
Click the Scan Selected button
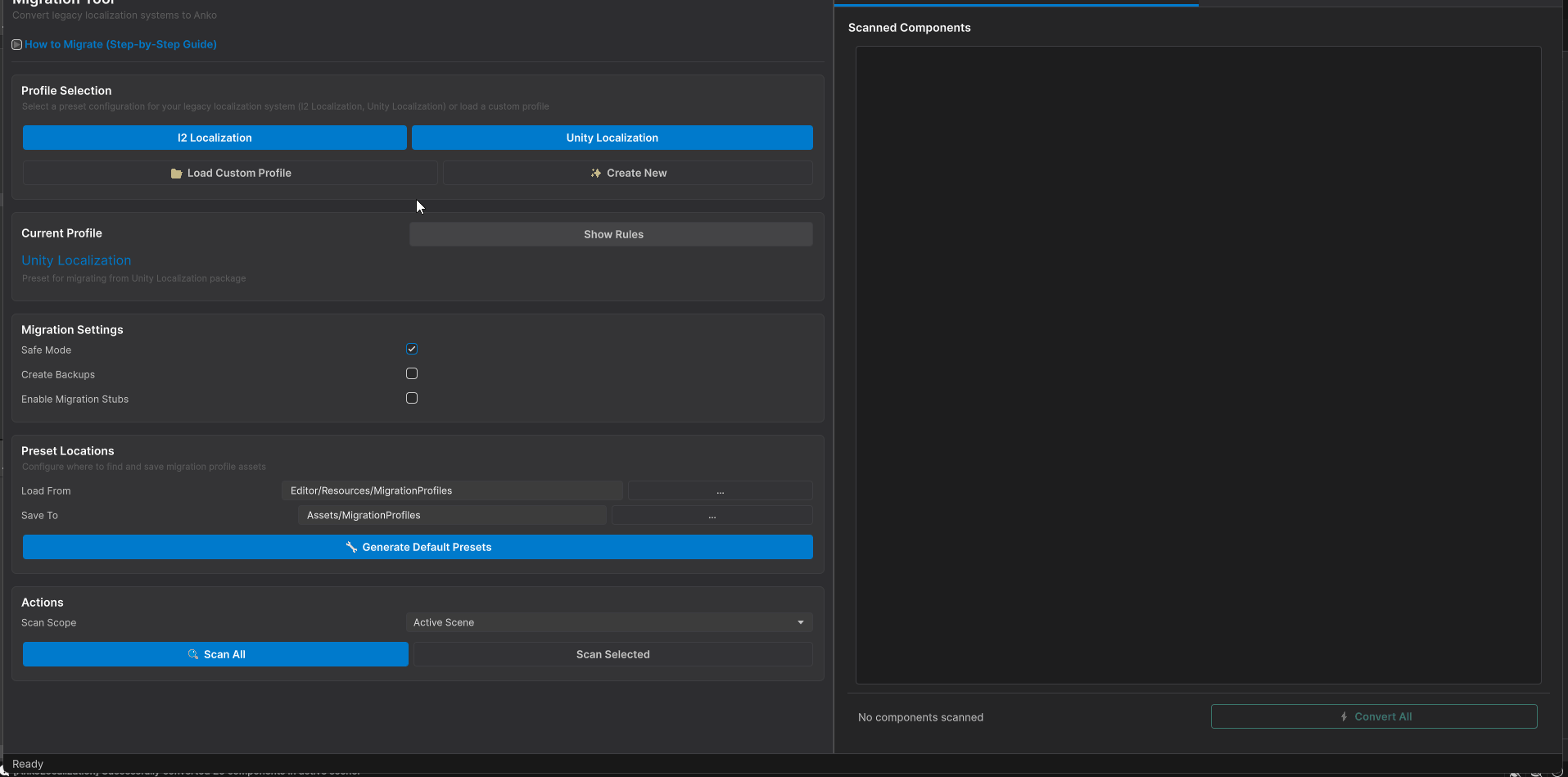click(612, 654)
